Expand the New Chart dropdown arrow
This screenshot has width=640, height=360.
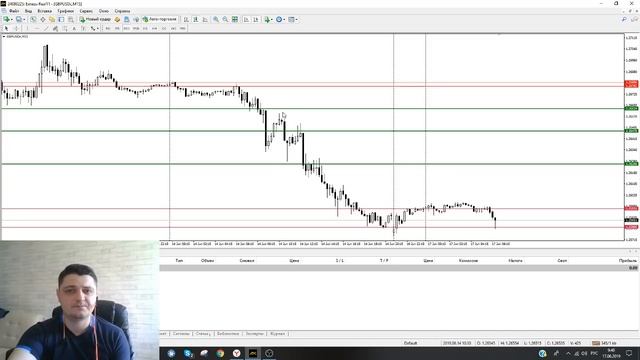[x=12, y=19]
